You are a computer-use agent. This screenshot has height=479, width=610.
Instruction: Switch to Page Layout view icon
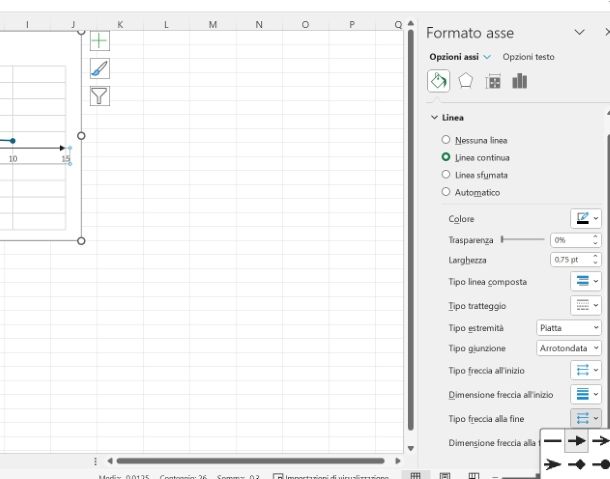[445, 475]
